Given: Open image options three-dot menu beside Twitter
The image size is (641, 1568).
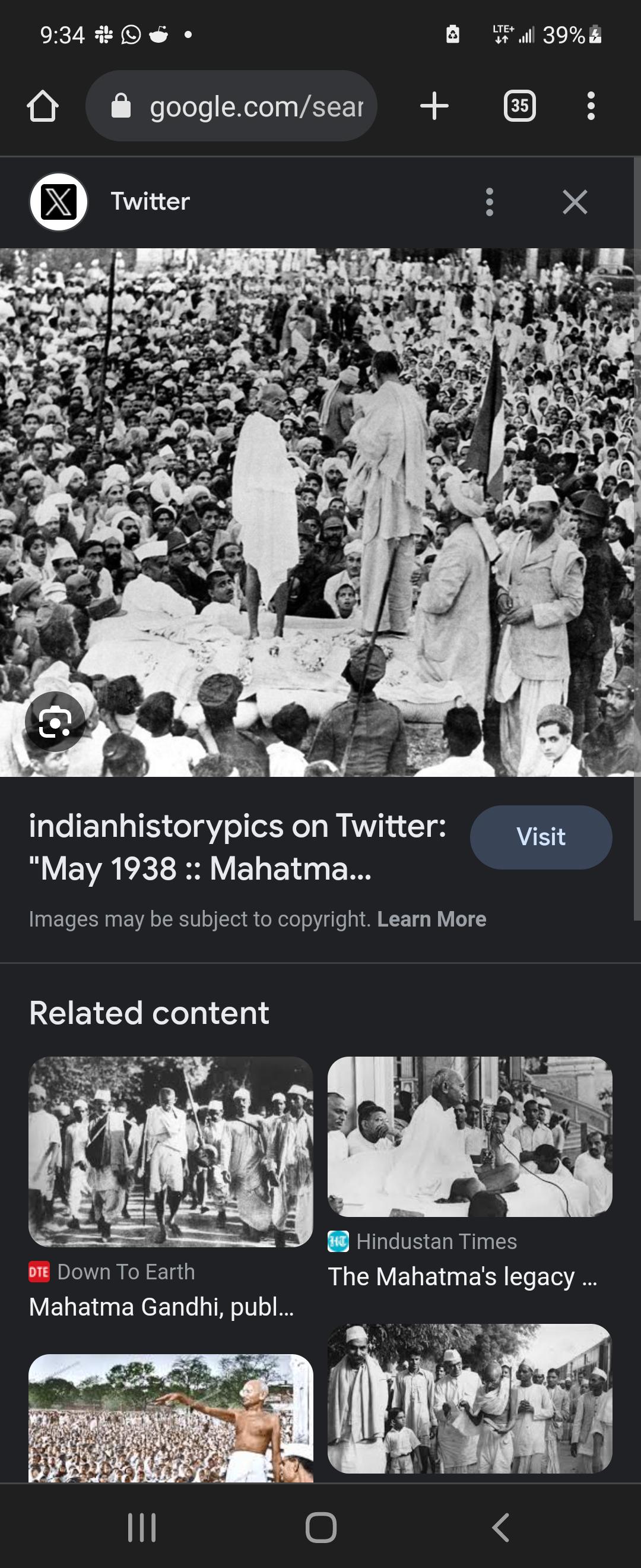Looking at the screenshot, I should coord(490,202).
